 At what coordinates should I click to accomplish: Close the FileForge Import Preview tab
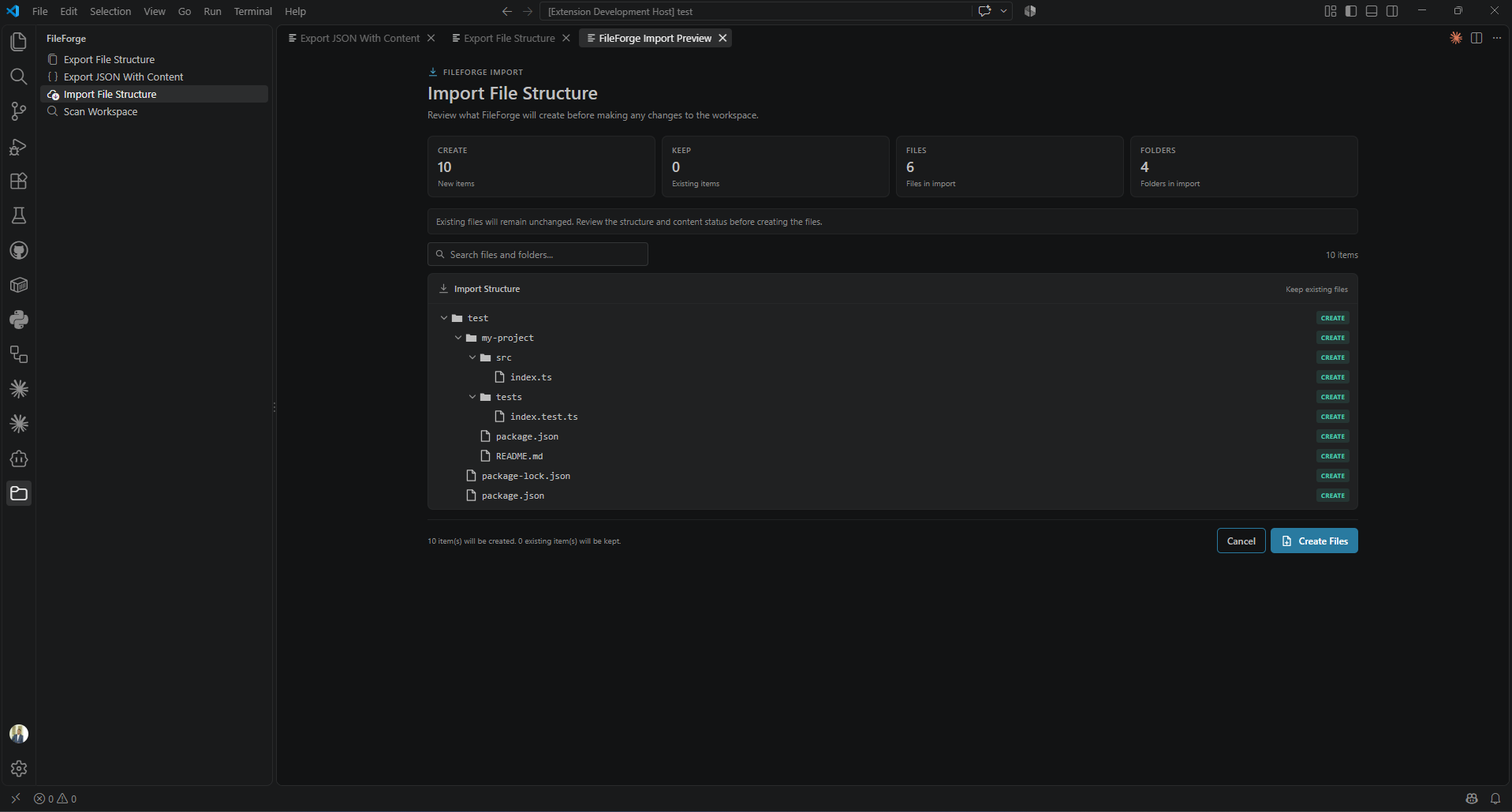coord(722,38)
